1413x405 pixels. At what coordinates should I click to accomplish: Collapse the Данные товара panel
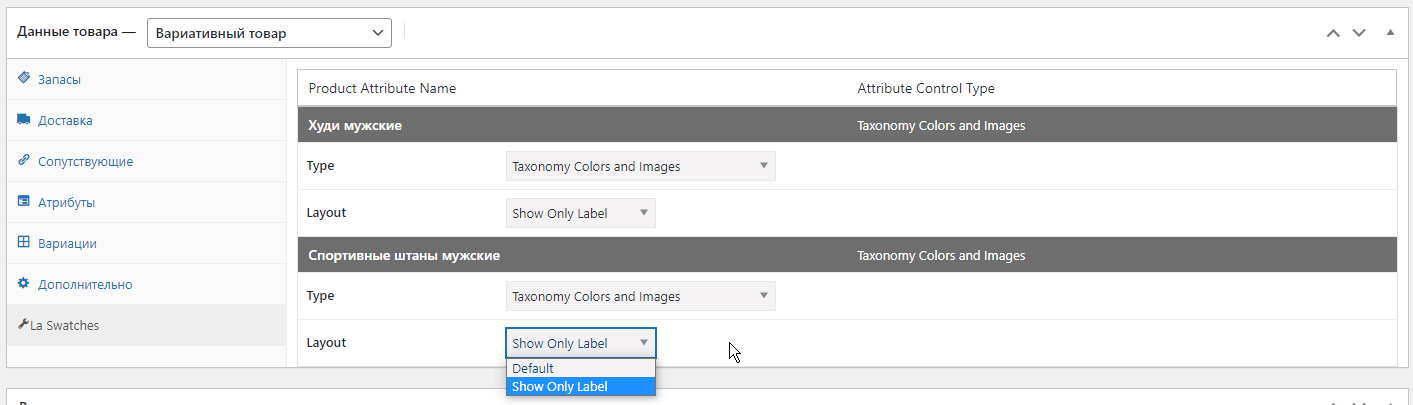point(1390,33)
